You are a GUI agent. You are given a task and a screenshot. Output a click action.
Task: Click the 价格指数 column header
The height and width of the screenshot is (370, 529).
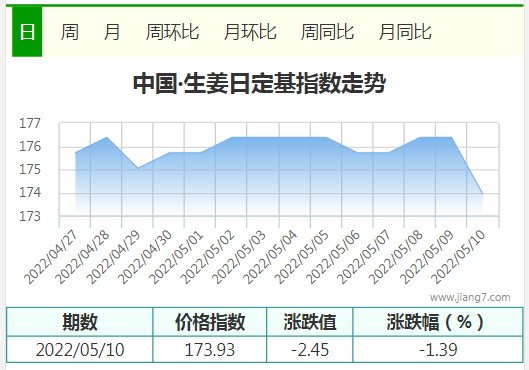[x=210, y=322]
